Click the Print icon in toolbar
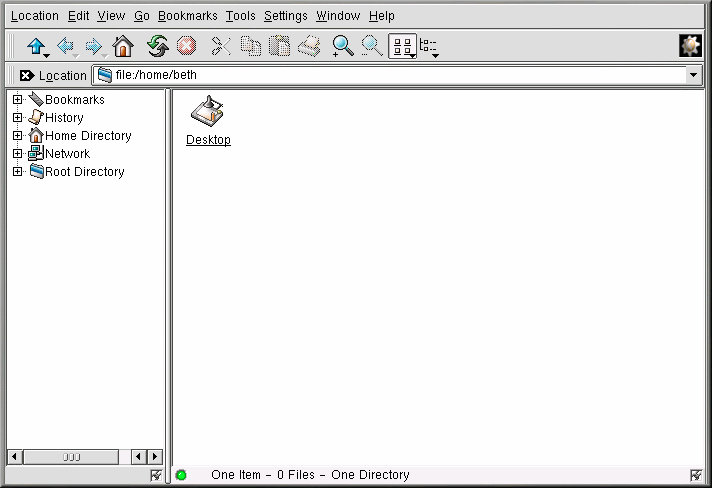This screenshot has height=488, width=712. (310, 46)
